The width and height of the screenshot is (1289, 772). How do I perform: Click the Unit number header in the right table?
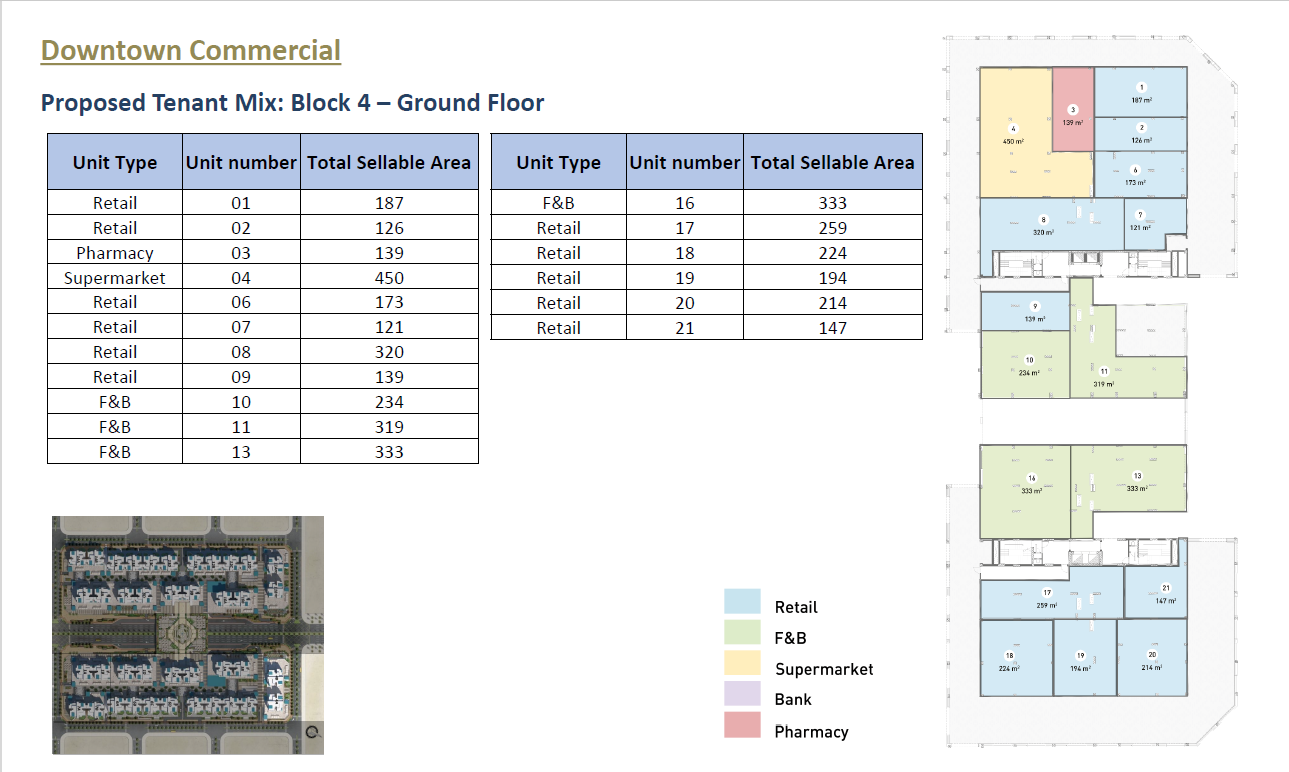tap(685, 162)
